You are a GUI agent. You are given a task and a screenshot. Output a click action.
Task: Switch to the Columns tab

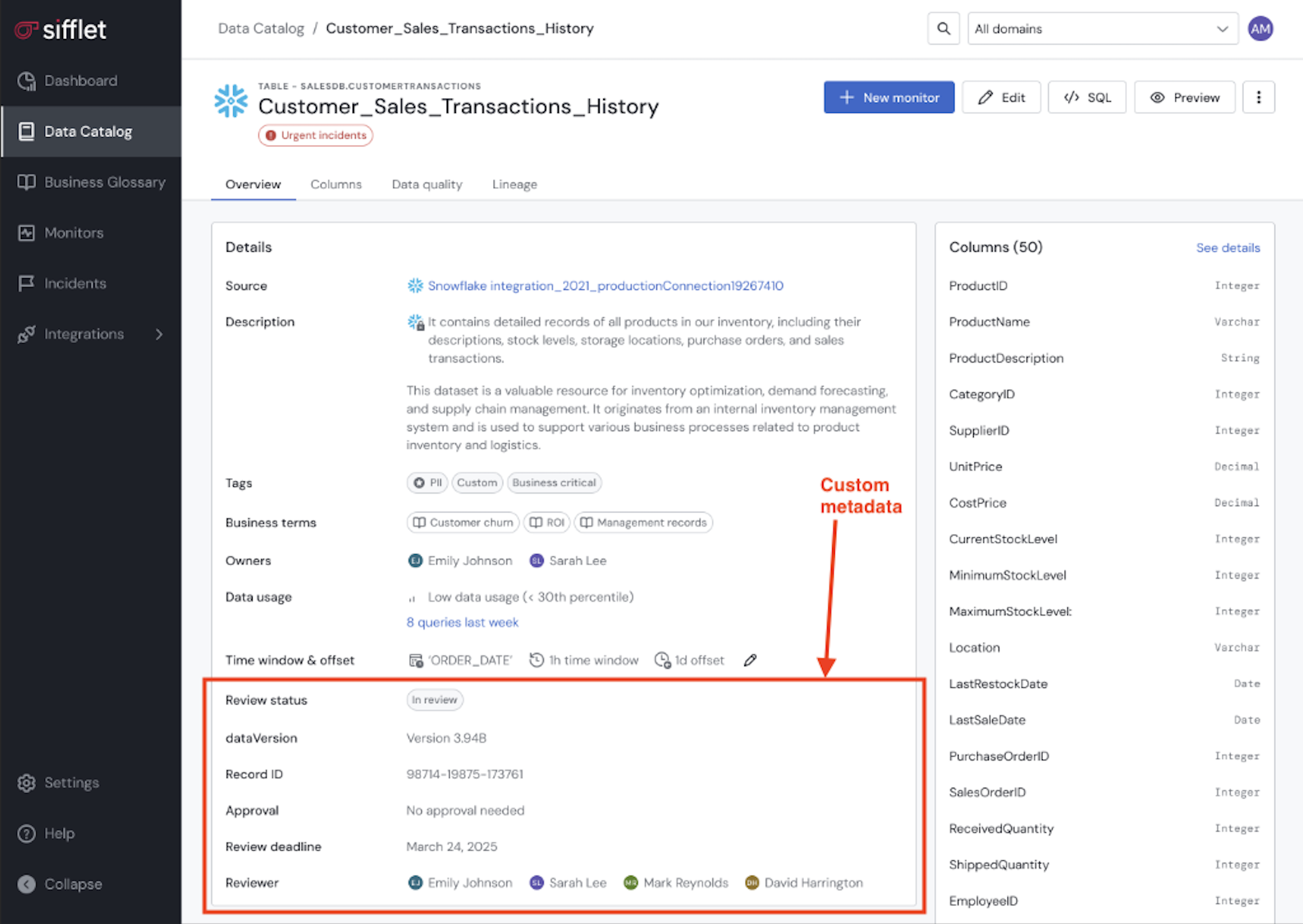pos(336,184)
